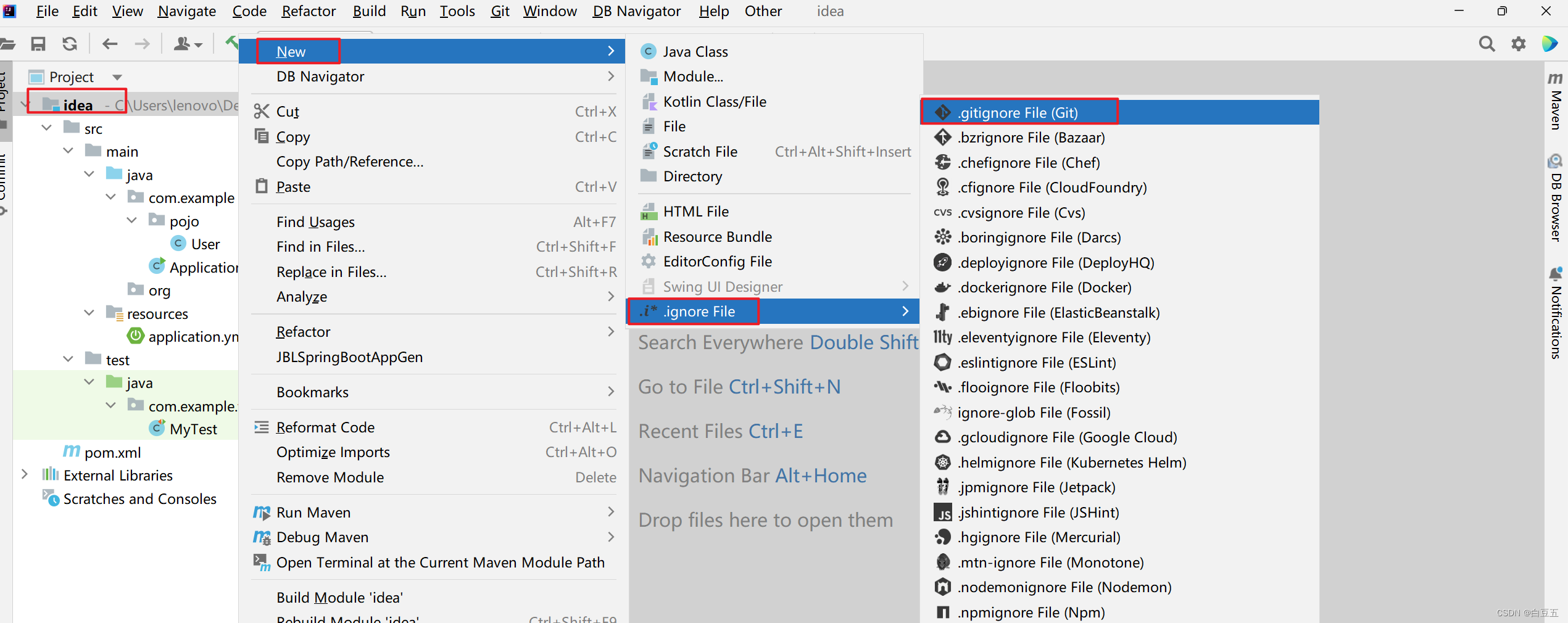Collapse the src folder node

[x=46, y=128]
